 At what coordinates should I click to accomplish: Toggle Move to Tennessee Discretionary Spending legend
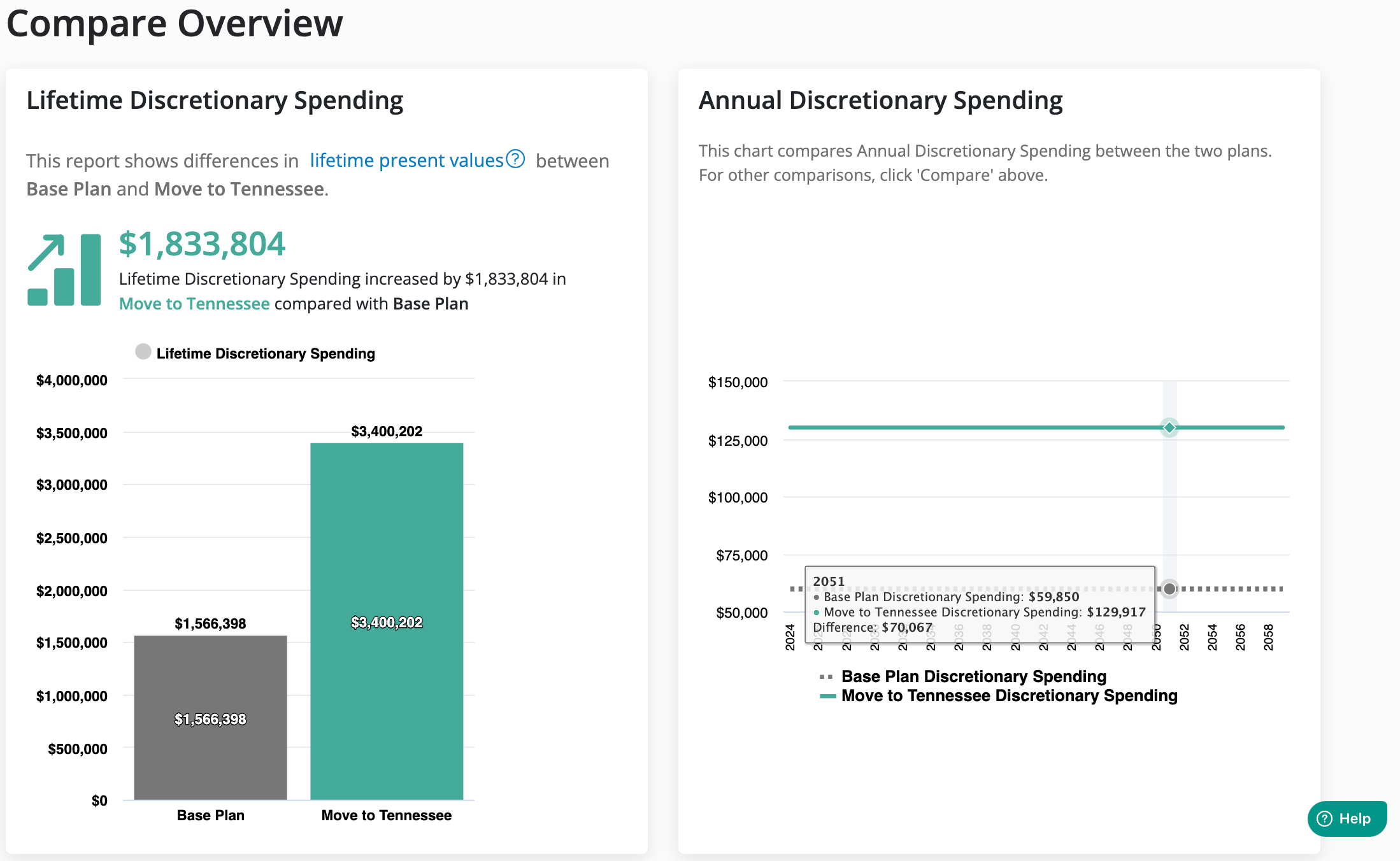1009,695
